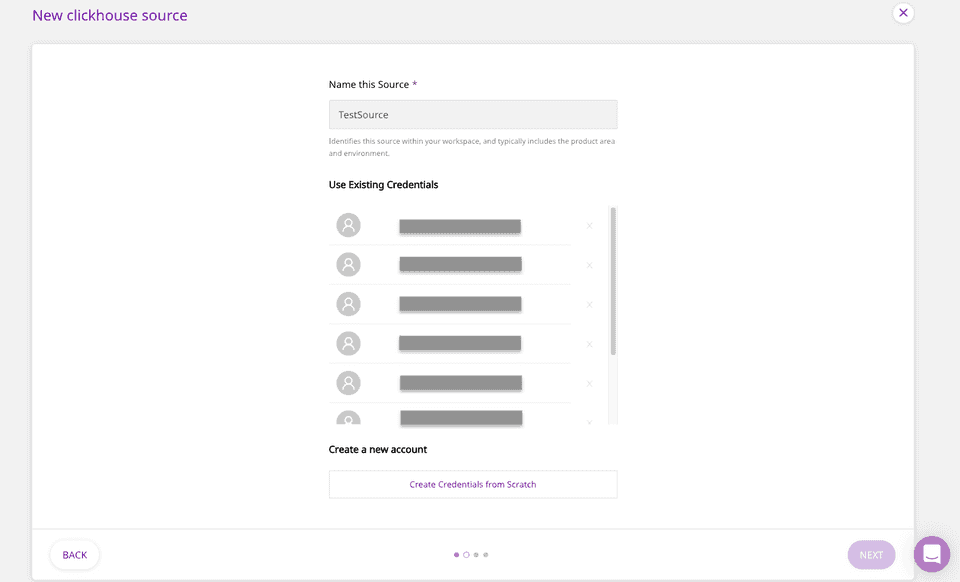Click the credentials list scrollbar
Viewport: 960px width, 582px height.
point(613,282)
